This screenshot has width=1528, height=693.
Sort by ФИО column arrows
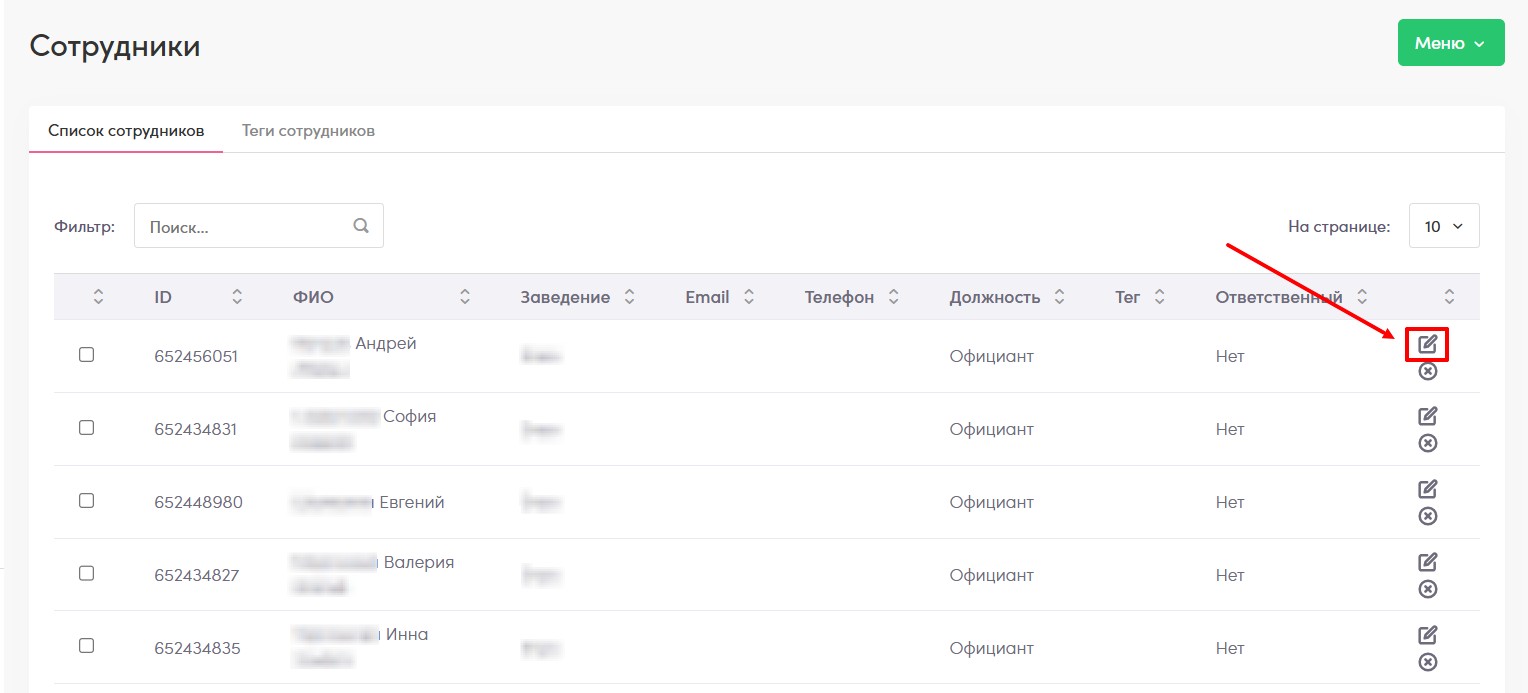[x=465, y=297]
